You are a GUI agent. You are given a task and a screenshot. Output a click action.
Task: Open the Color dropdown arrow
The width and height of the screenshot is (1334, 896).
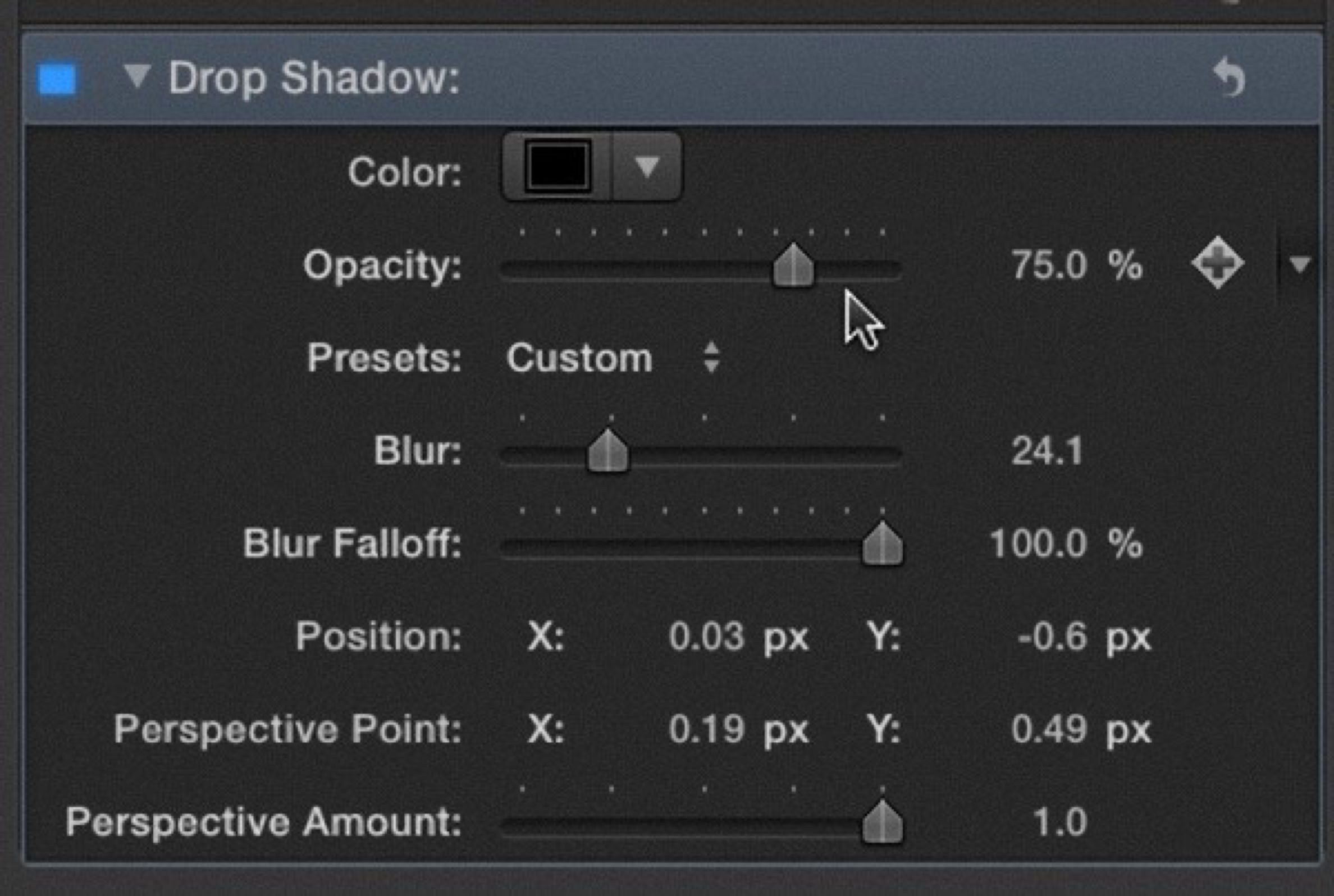tap(647, 167)
